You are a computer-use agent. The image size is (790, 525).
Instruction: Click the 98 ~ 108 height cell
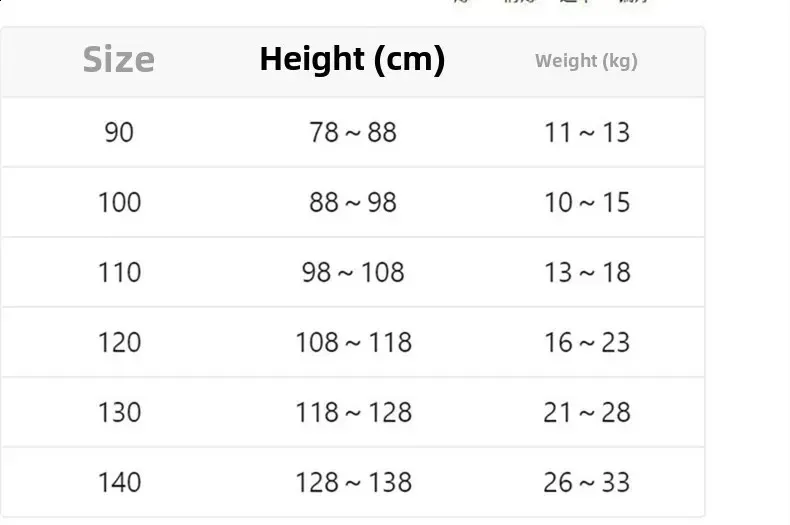(353, 273)
